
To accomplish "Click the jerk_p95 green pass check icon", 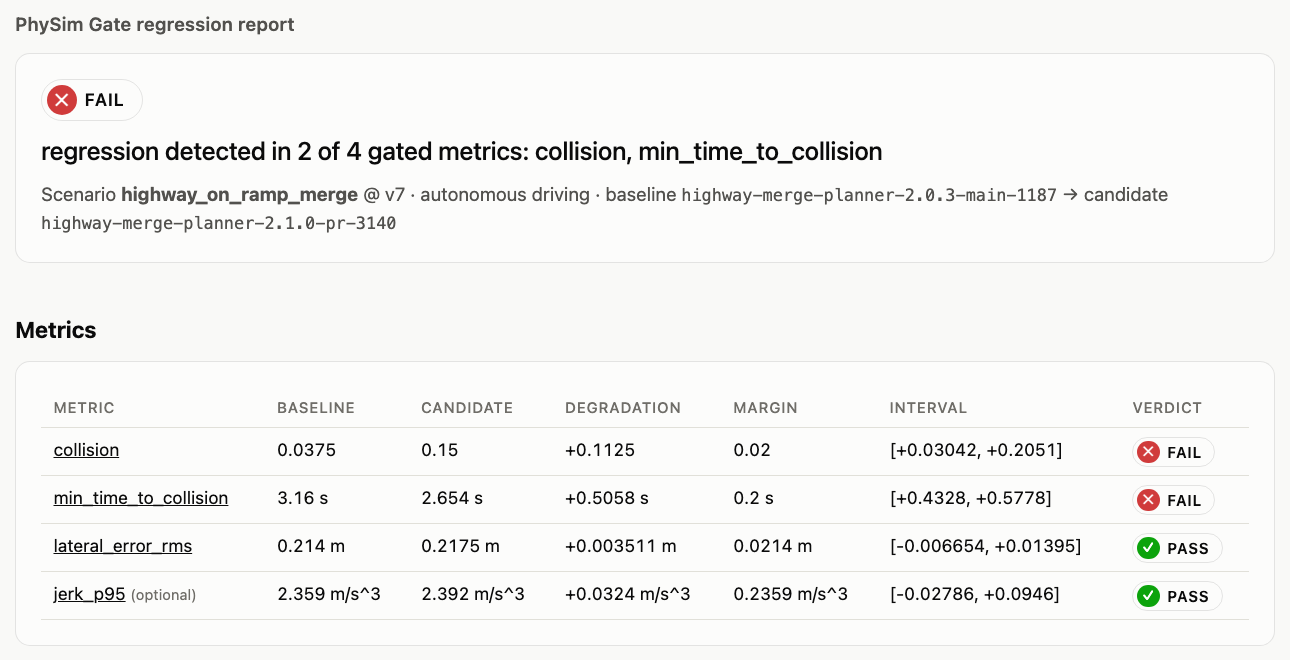I will pyautogui.click(x=1148, y=596).
